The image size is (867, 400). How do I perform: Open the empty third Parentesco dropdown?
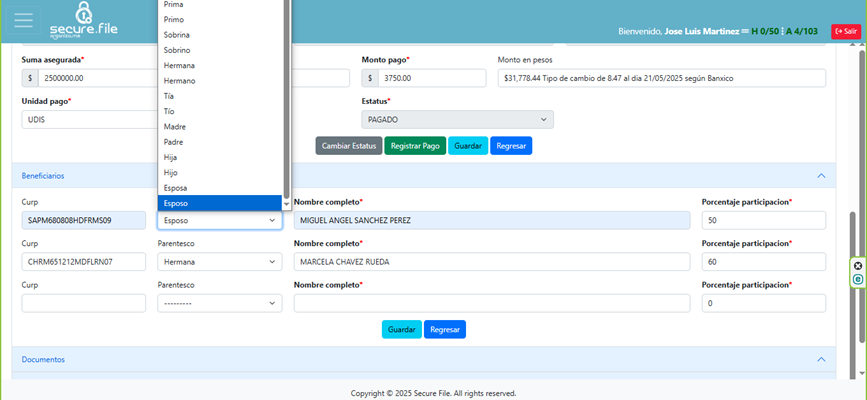pyautogui.click(x=219, y=303)
